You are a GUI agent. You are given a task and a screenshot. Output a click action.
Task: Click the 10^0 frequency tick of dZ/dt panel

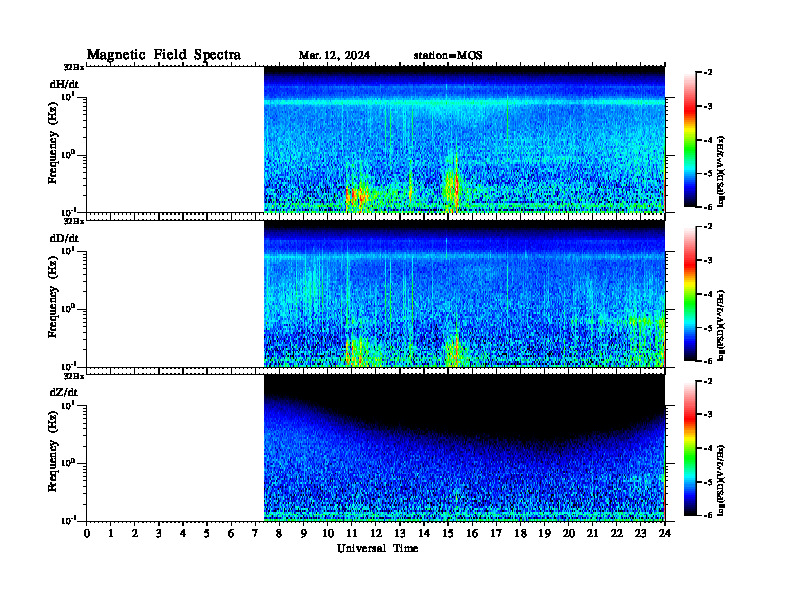point(69,462)
